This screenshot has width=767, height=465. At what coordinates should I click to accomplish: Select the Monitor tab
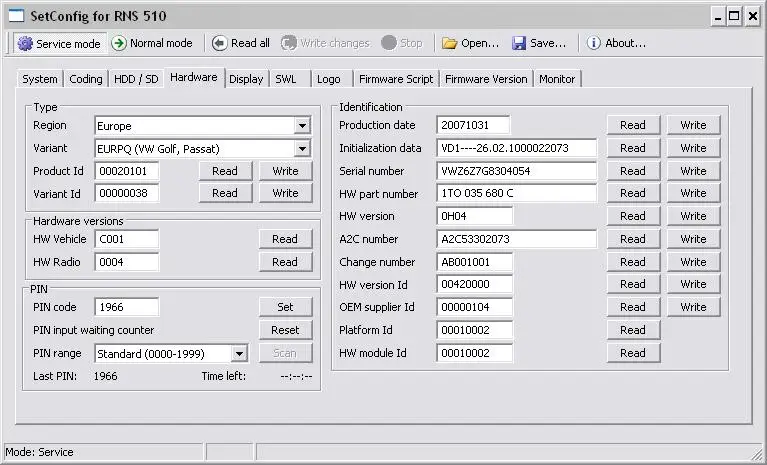coord(557,79)
